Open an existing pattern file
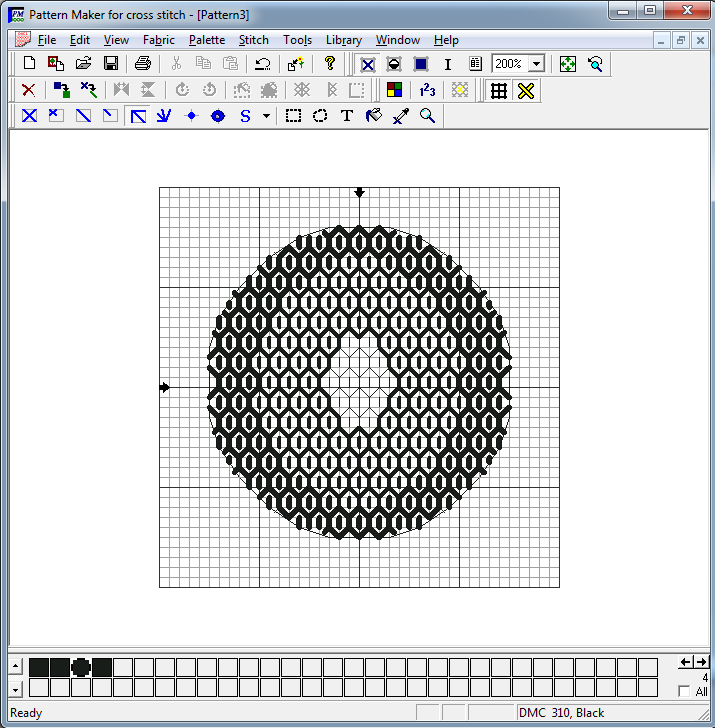The width and height of the screenshot is (715, 728). (x=84, y=64)
